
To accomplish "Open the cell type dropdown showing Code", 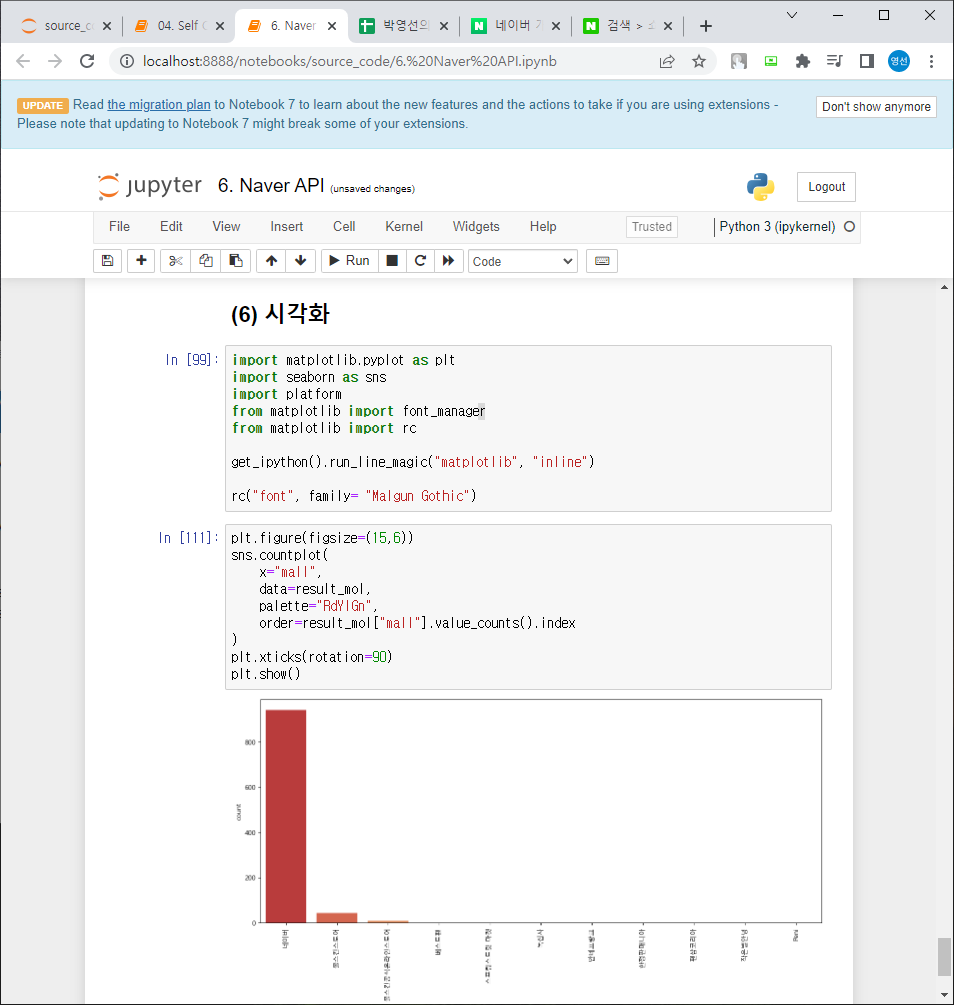I will 523,262.
